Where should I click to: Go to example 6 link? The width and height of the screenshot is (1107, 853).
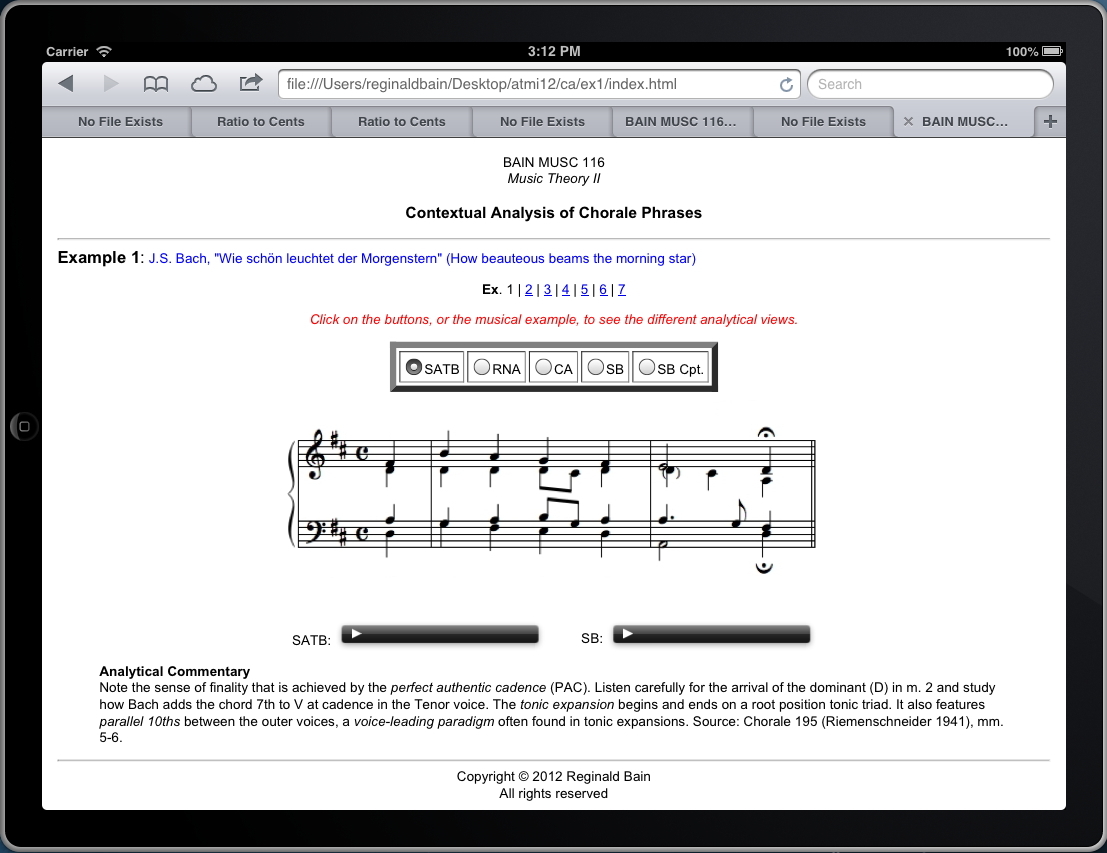click(603, 290)
